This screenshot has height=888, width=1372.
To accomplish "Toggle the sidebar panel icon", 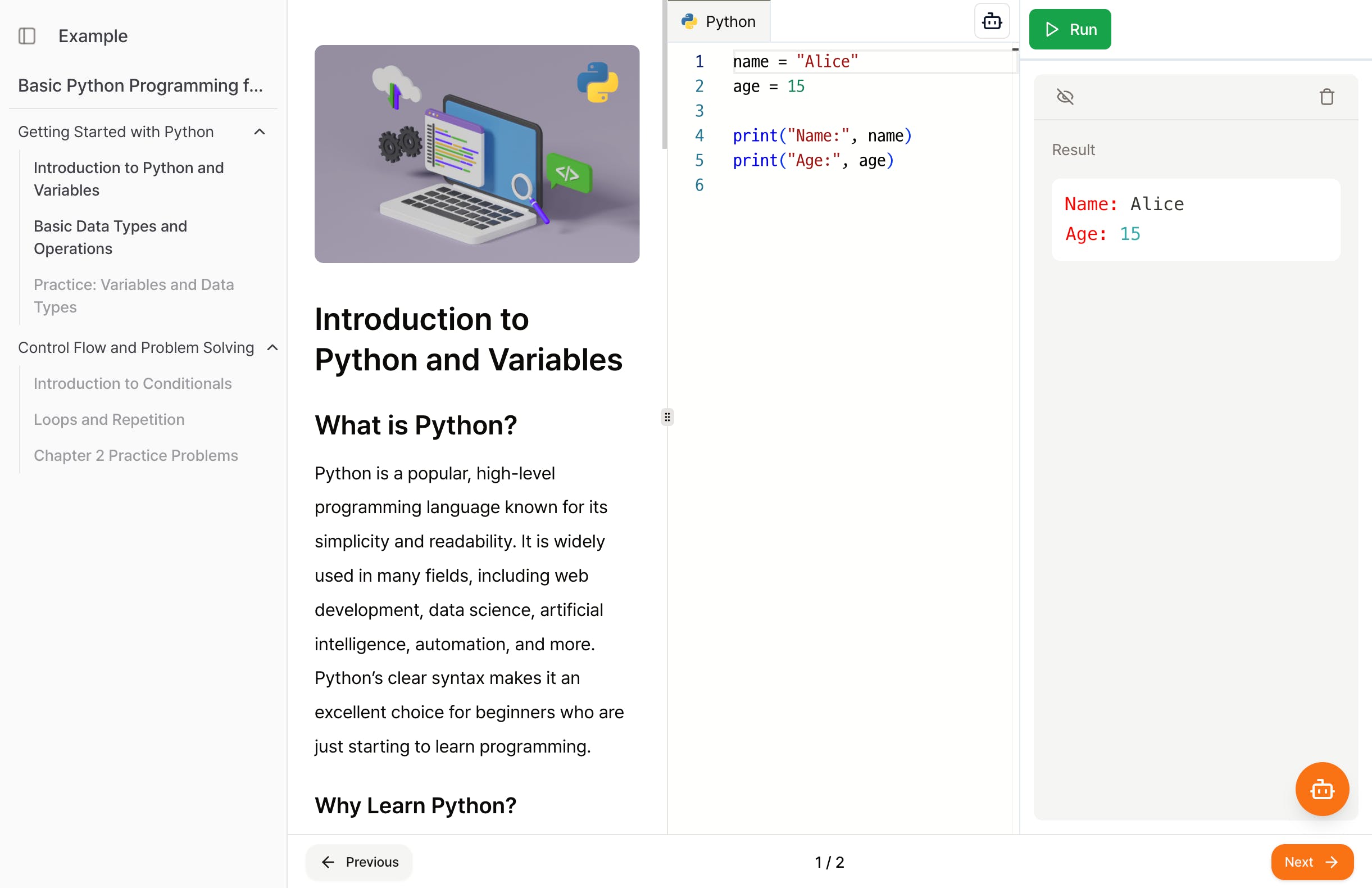I will pos(27,36).
